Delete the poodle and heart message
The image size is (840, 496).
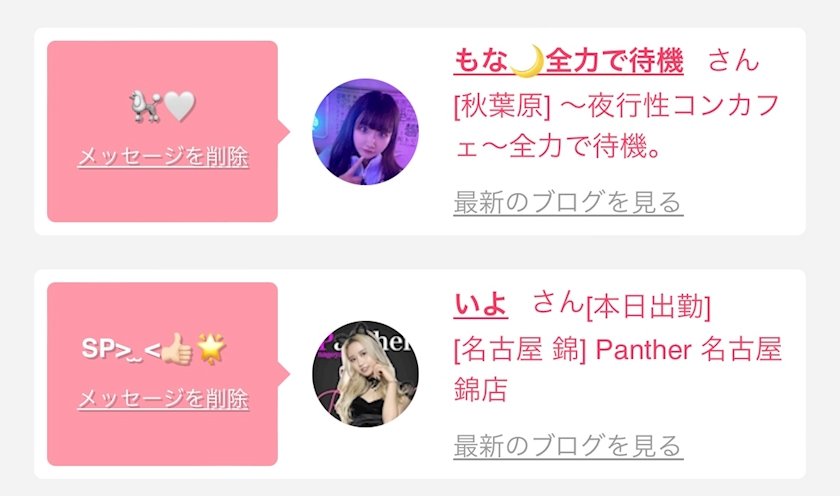point(163,157)
